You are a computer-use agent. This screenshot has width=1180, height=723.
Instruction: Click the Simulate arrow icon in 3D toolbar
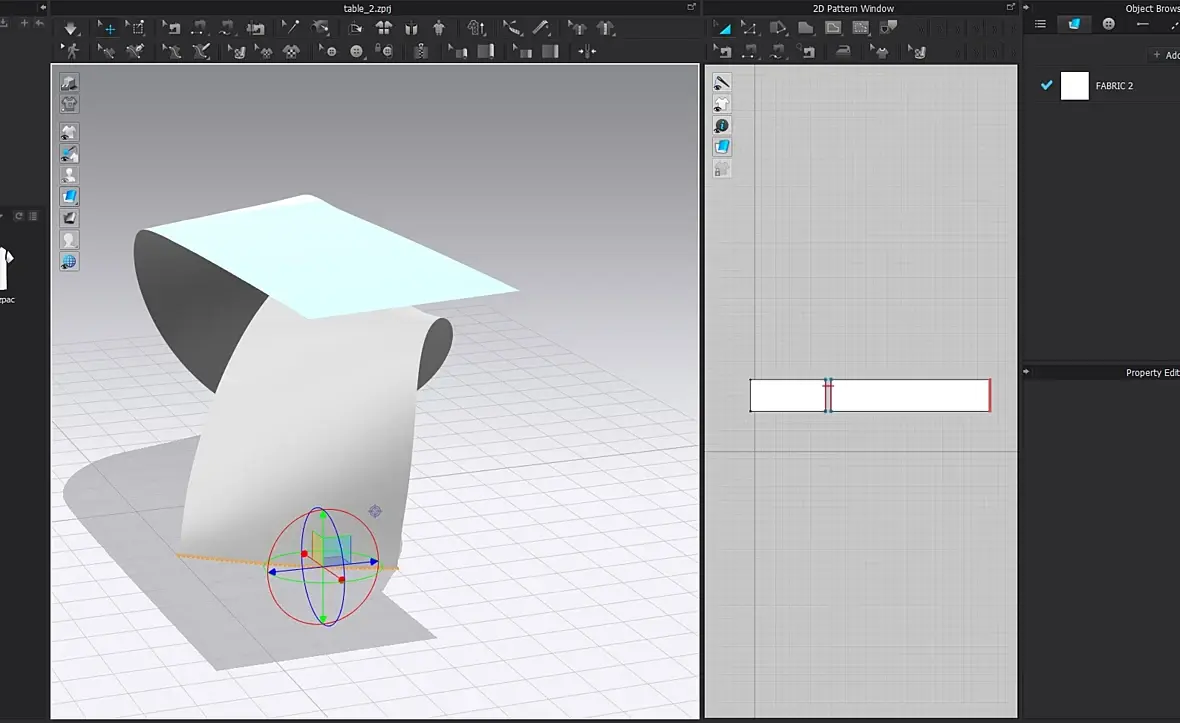[x=71, y=28]
